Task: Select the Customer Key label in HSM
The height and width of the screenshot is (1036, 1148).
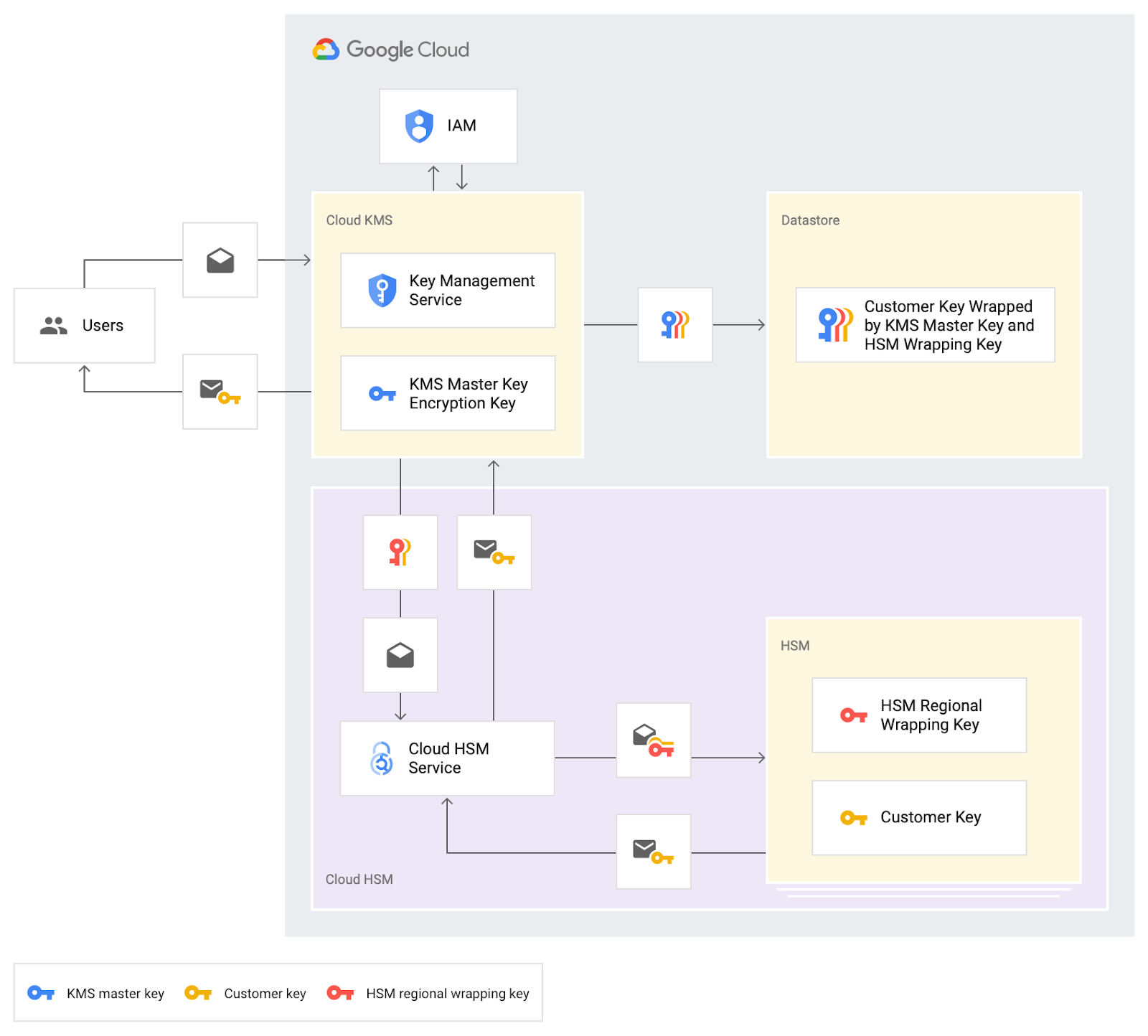Action: tap(931, 817)
